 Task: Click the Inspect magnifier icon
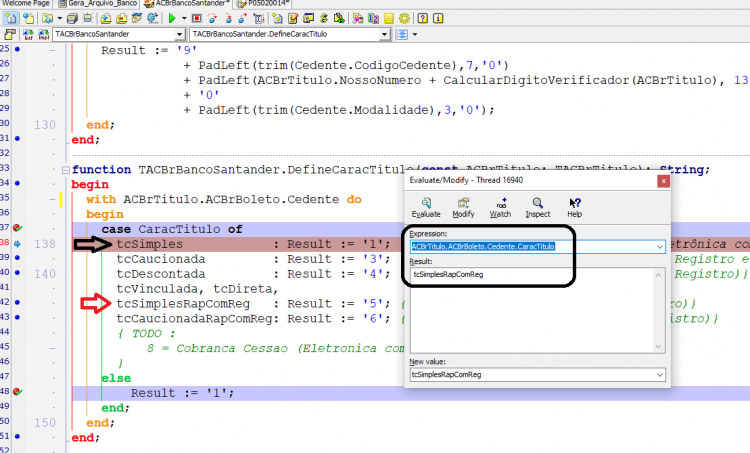(538, 208)
